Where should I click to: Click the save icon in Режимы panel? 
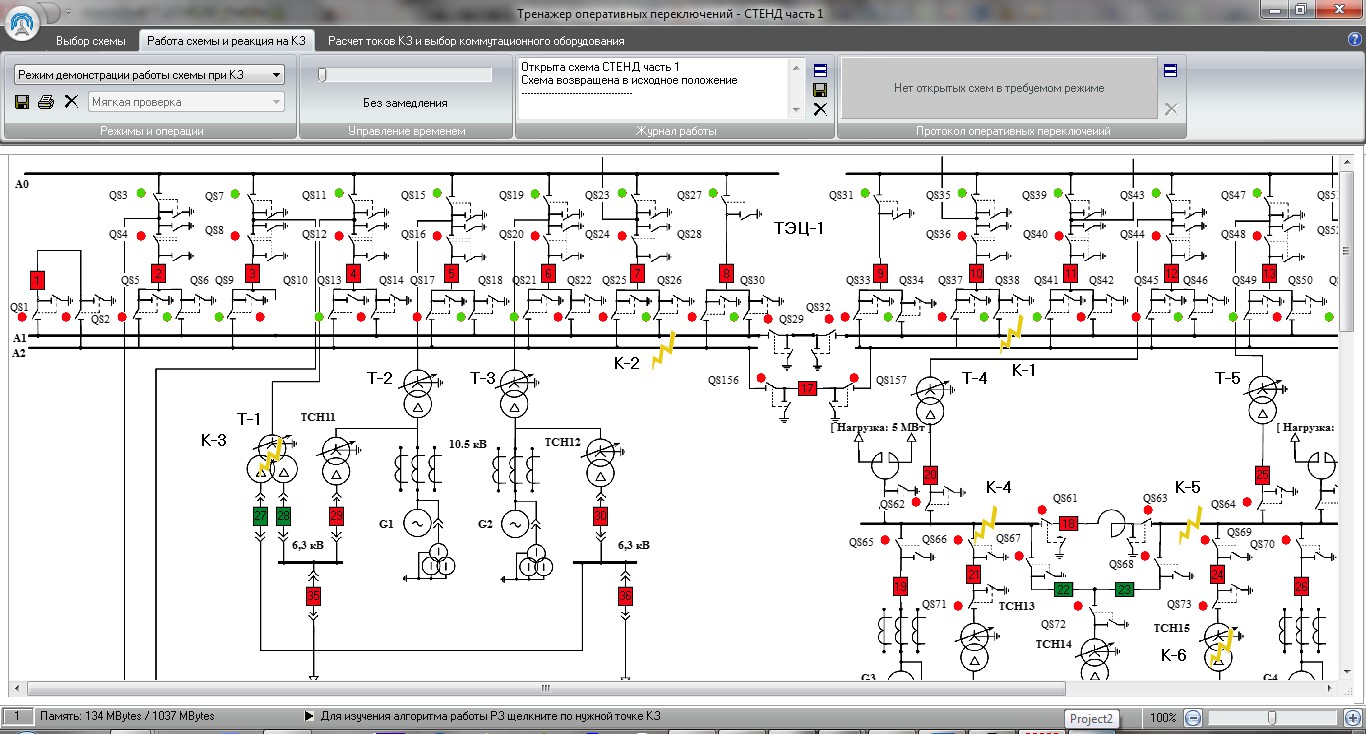pos(22,102)
